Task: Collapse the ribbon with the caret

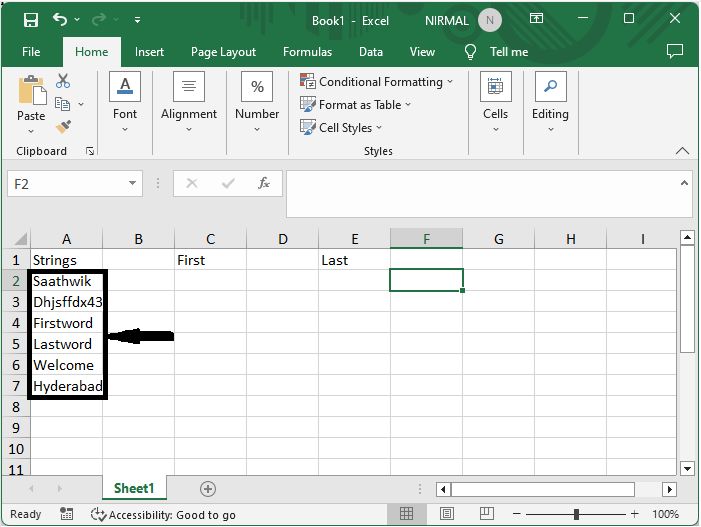Action: [682, 151]
